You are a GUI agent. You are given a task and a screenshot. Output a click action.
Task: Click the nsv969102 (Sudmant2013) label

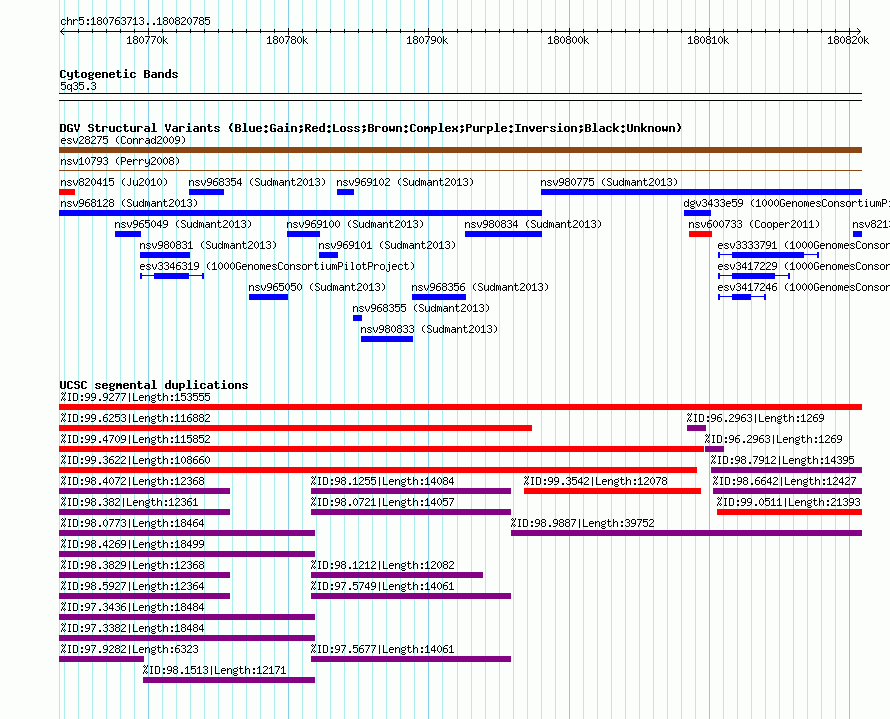coord(405,182)
